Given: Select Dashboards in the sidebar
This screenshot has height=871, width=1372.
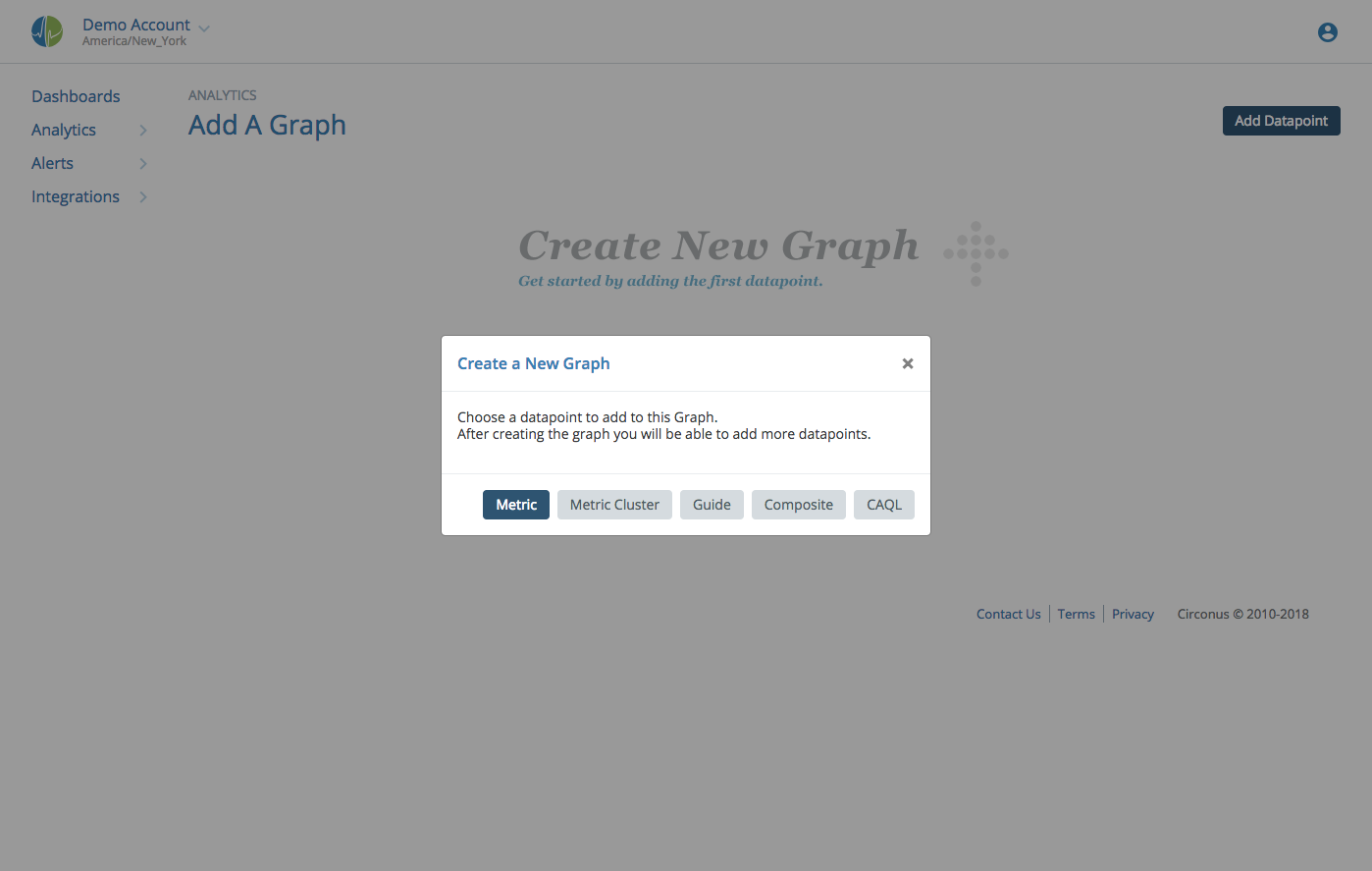Looking at the screenshot, I should 76,95.
